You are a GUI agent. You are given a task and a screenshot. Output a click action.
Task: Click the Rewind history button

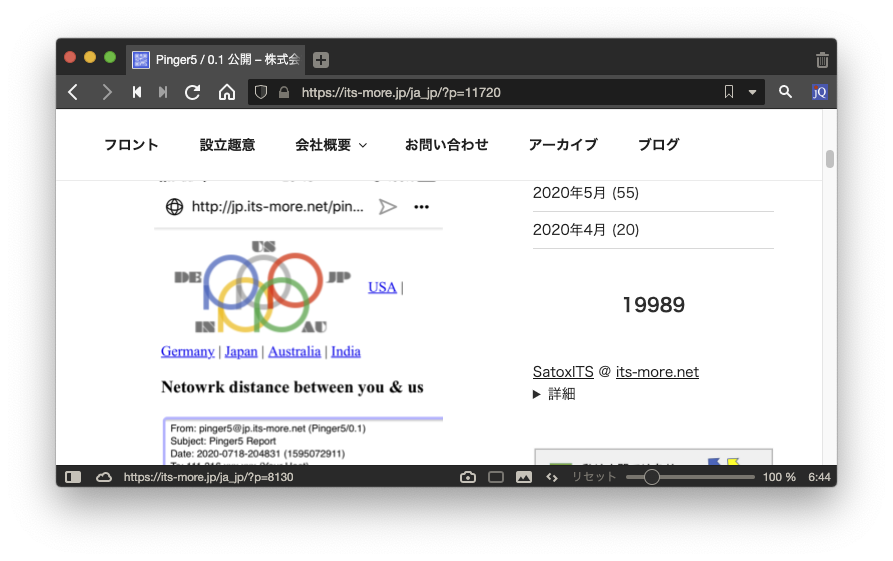[x=137, y=92]
